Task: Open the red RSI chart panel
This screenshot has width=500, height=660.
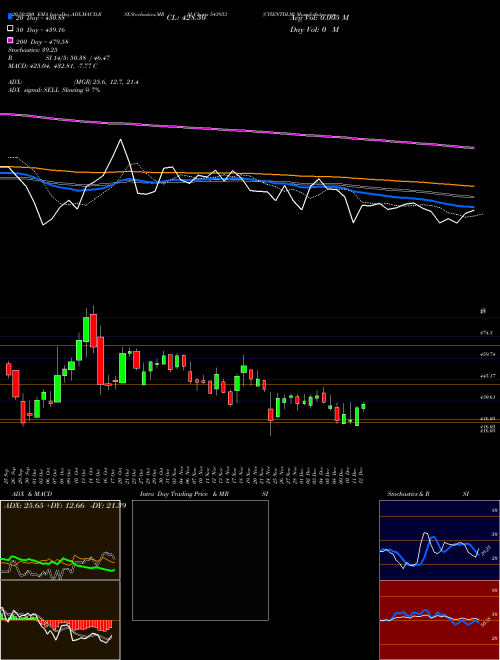Action: tap(439, 620)
